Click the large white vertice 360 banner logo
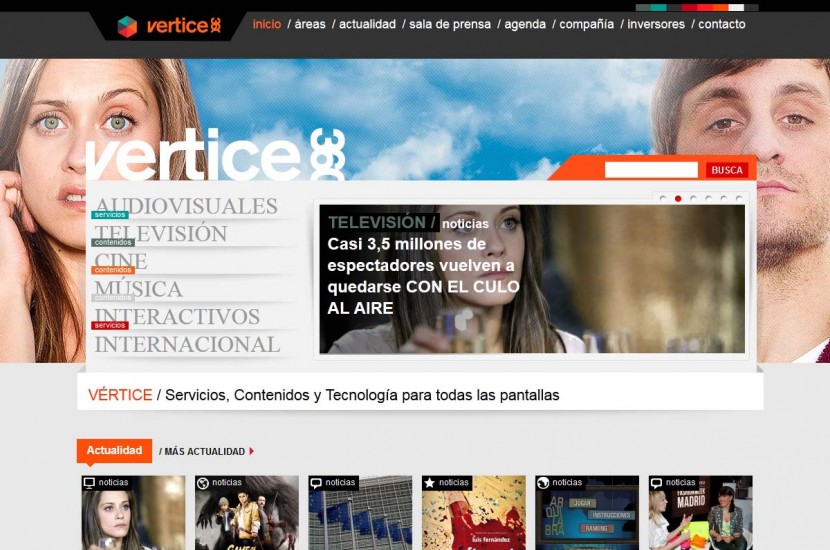830x550 pixels. pos(215,154)
